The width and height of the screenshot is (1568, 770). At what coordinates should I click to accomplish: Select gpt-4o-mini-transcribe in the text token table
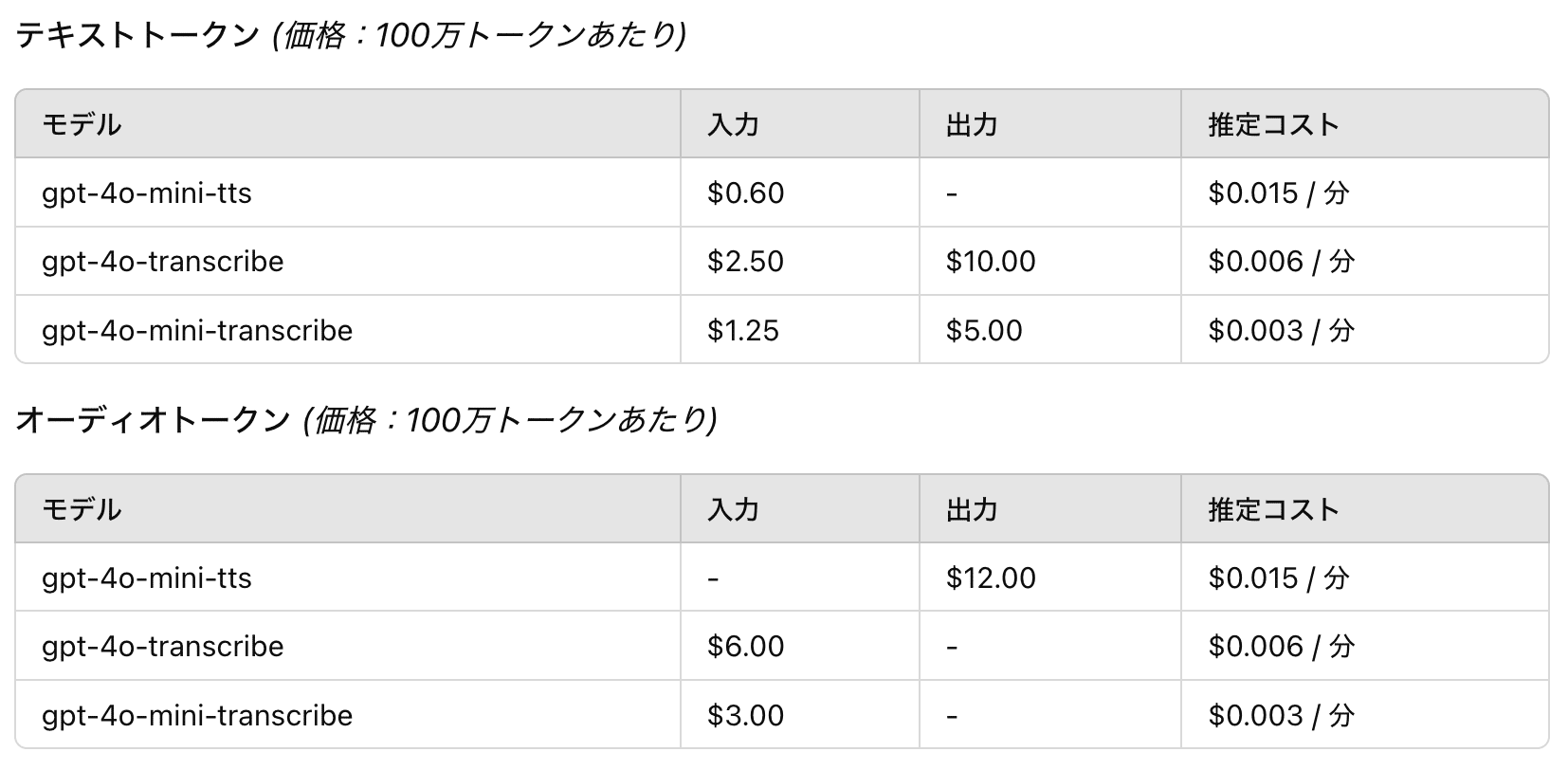(197, 331)
